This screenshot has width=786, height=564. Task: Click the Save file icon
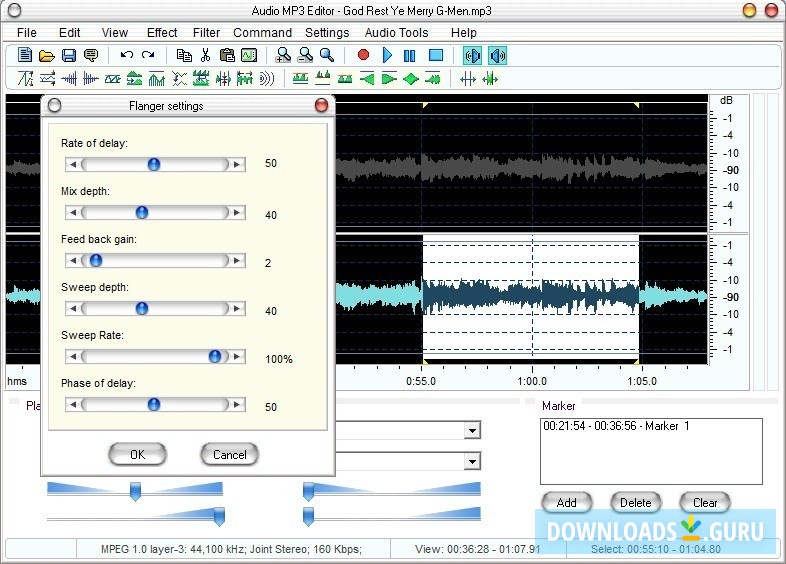click(x=69, y=56)
